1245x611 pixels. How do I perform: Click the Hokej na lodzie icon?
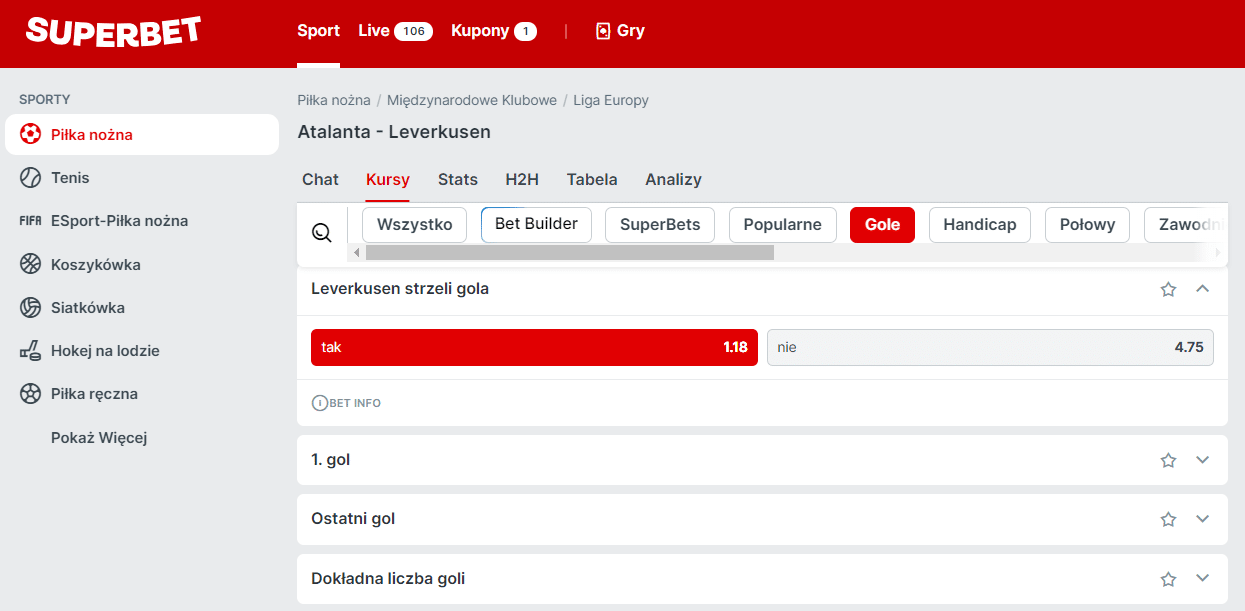29,350
